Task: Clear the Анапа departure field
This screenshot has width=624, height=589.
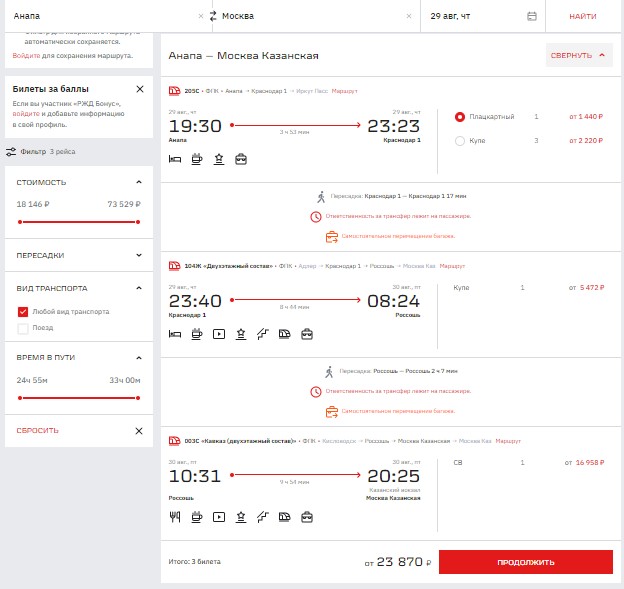Action: coord(201,16)
